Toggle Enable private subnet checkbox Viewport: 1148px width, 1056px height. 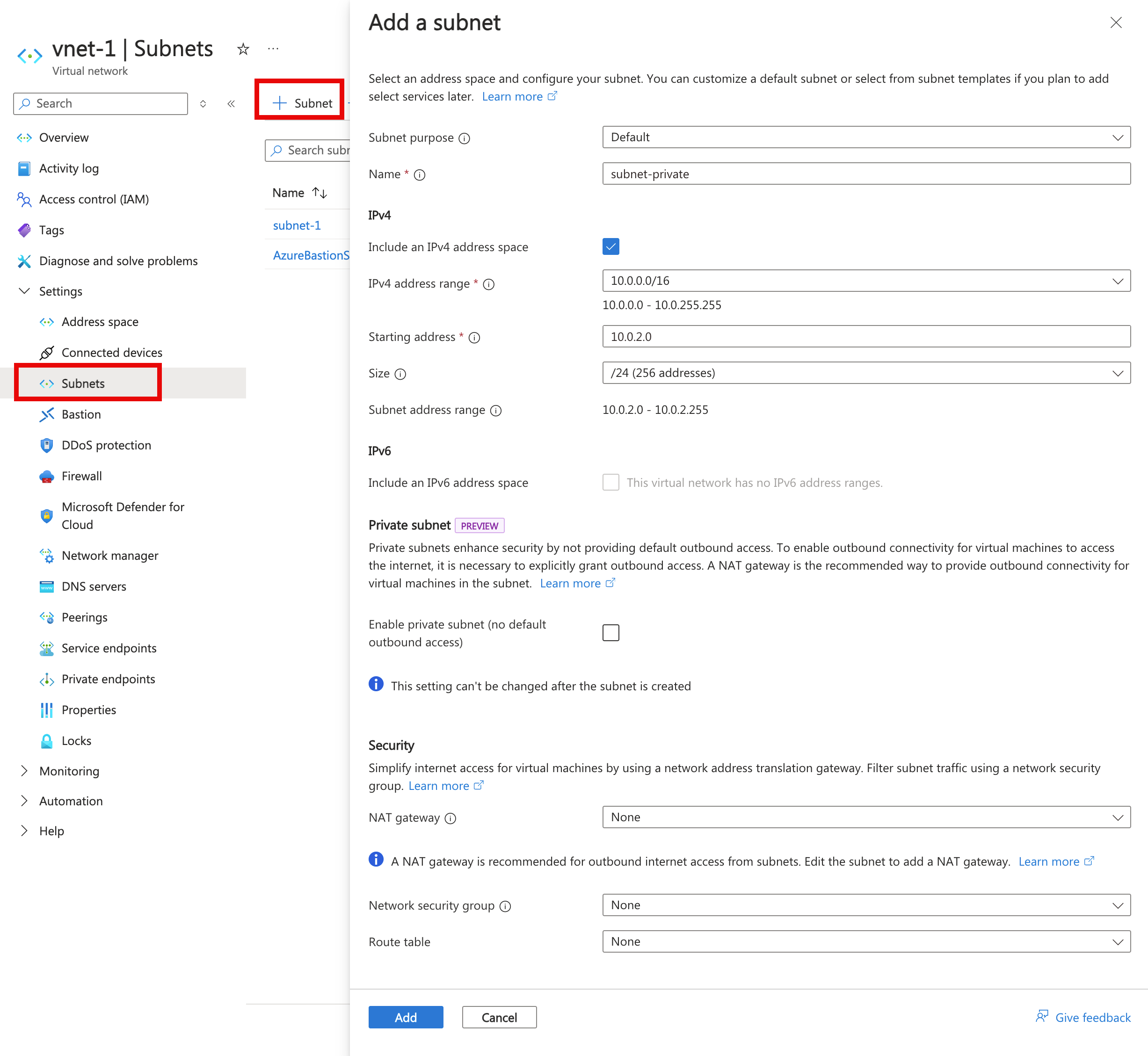(611, 632)
